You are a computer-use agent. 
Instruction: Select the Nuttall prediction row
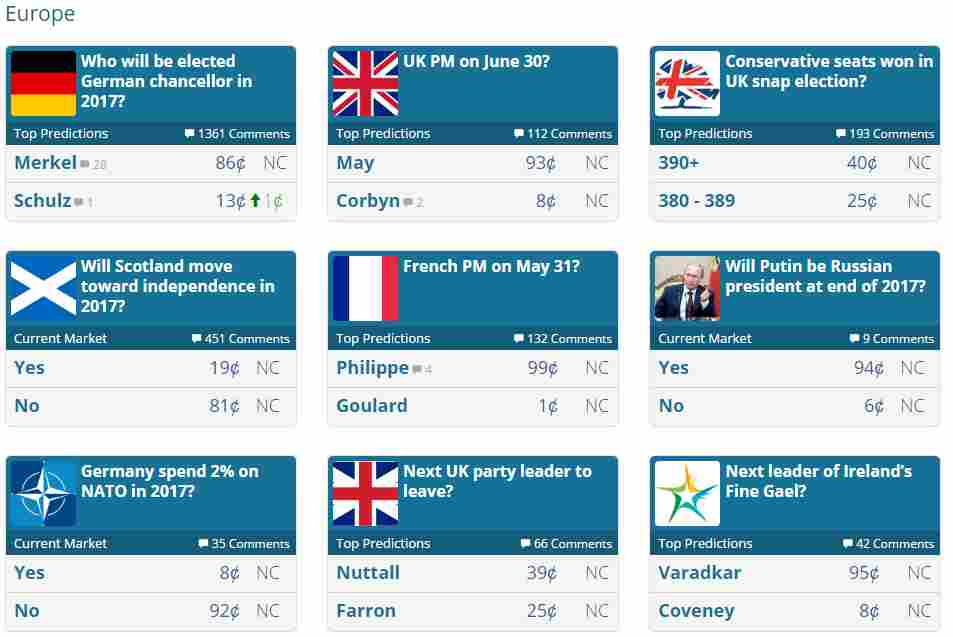473,573
